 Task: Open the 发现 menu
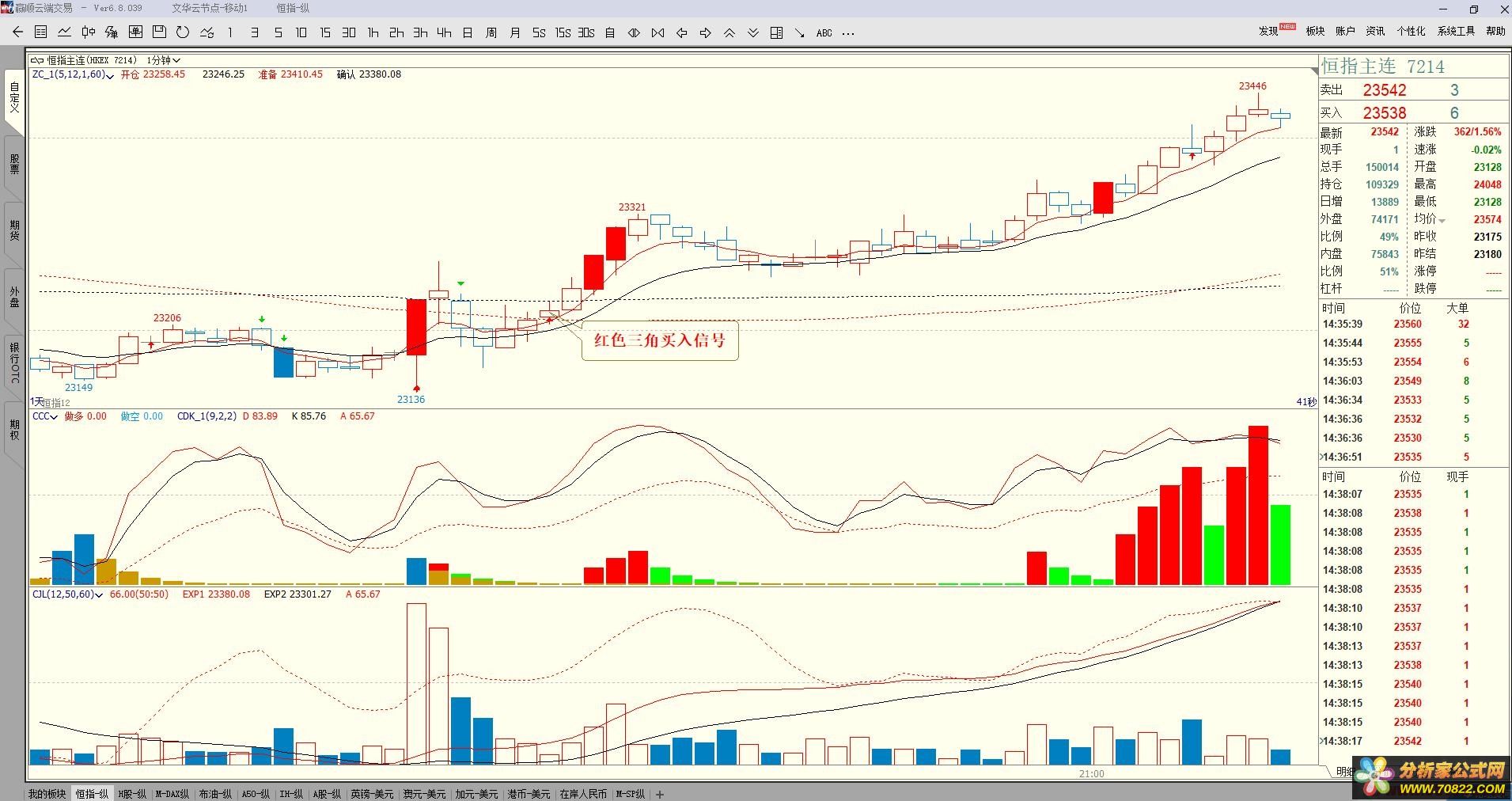1268,31
